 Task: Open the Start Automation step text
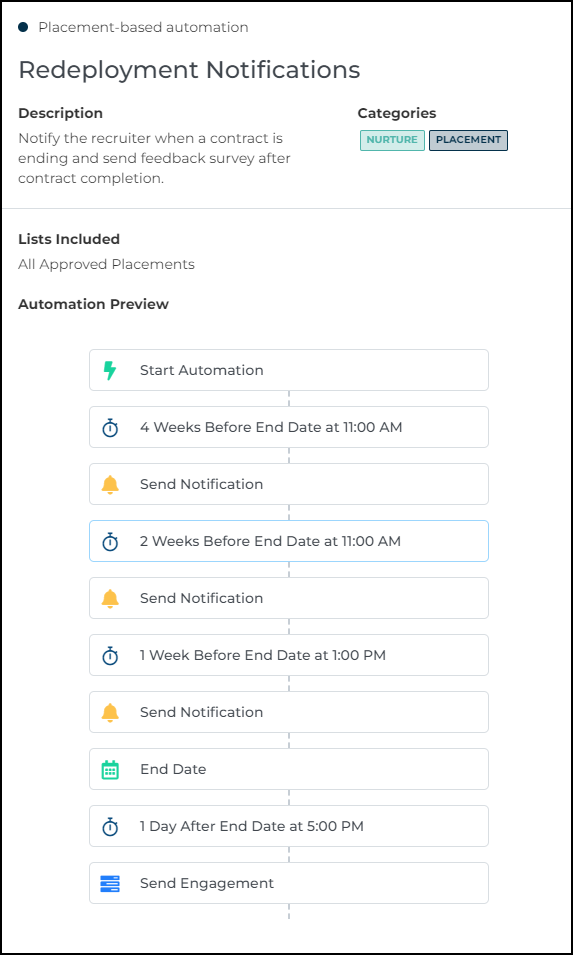202,370
